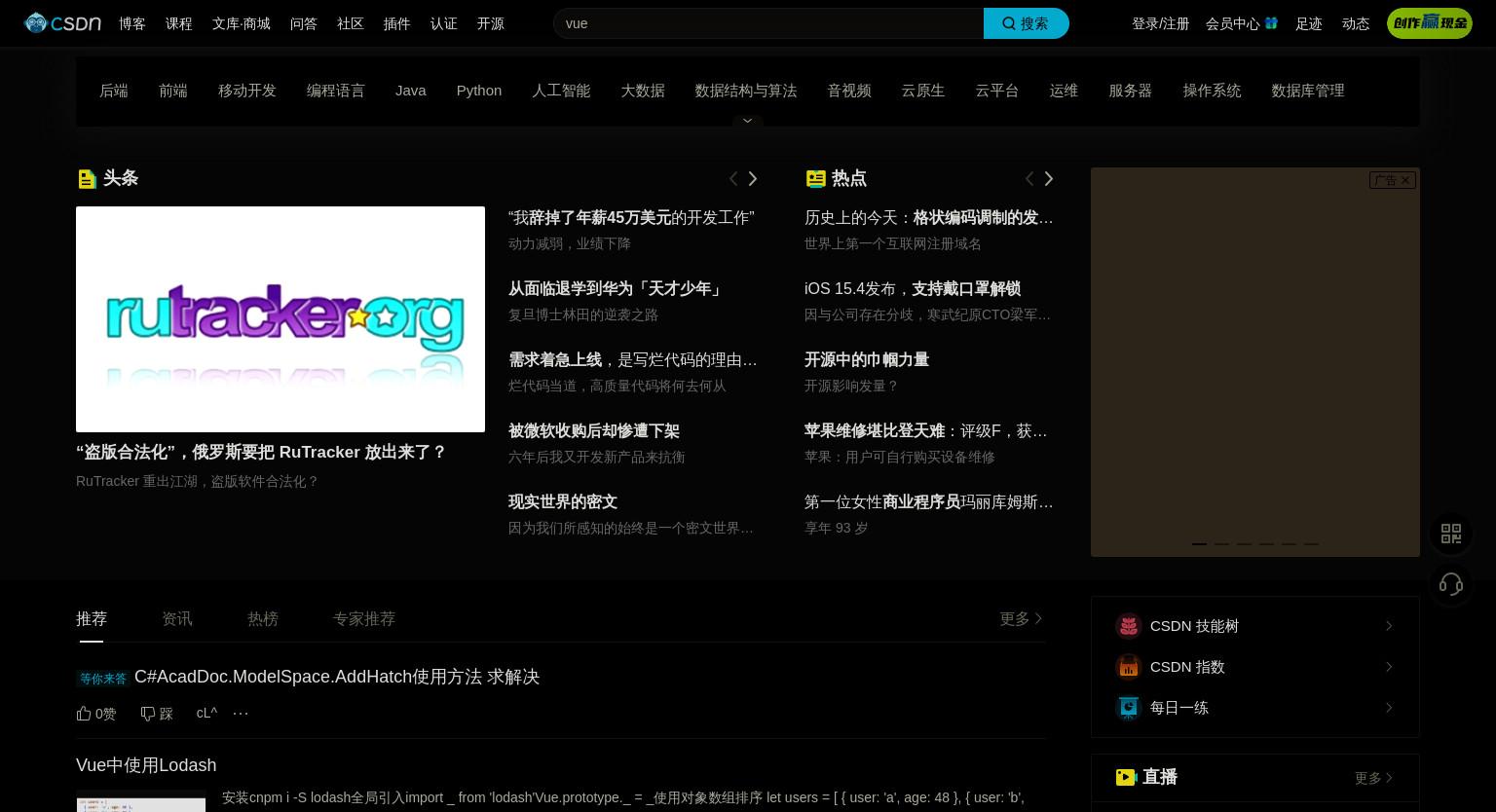The image size is (1496, 812).
Task: Click the gift icon beside 会员中心
Action: (x=1271, y=22)
